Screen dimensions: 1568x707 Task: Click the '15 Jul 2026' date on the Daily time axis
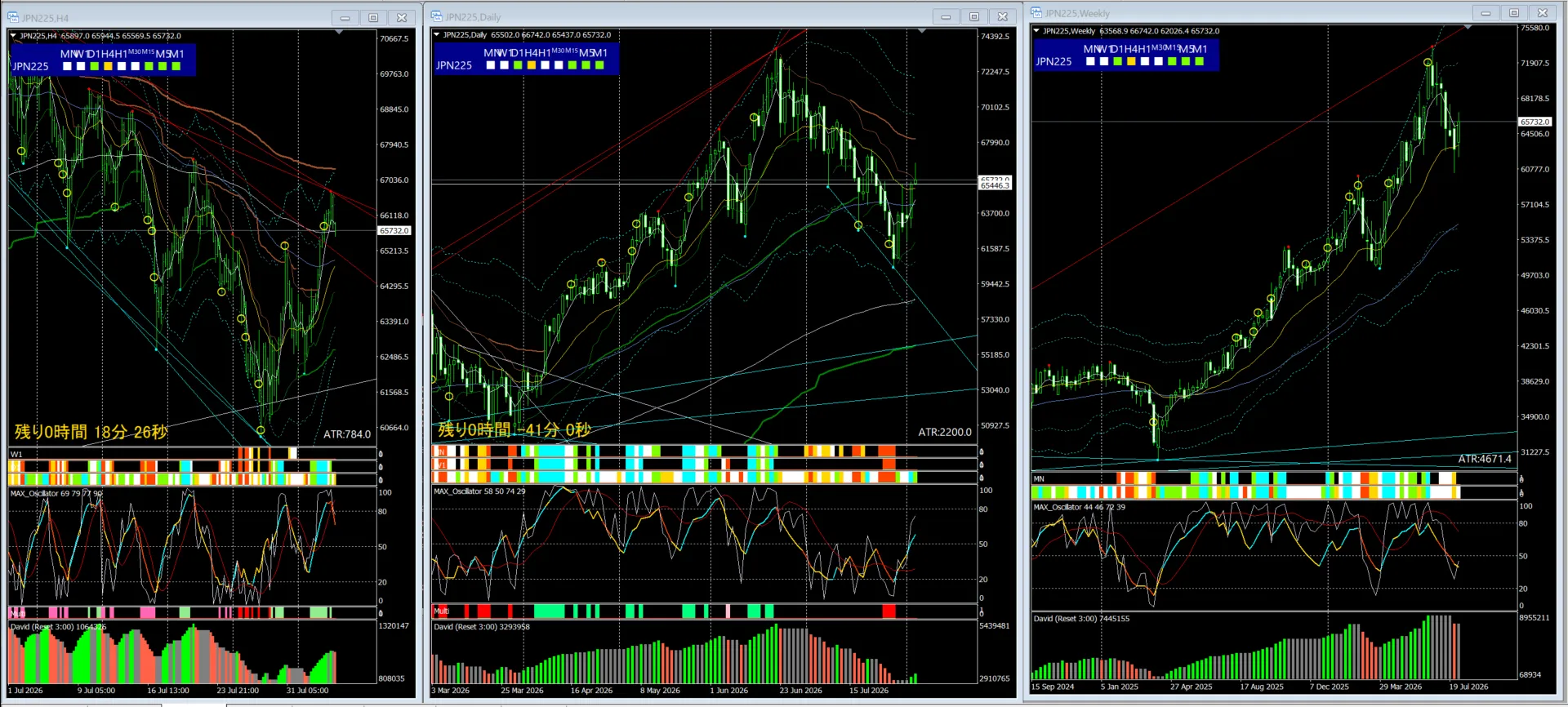coord(869,691)
